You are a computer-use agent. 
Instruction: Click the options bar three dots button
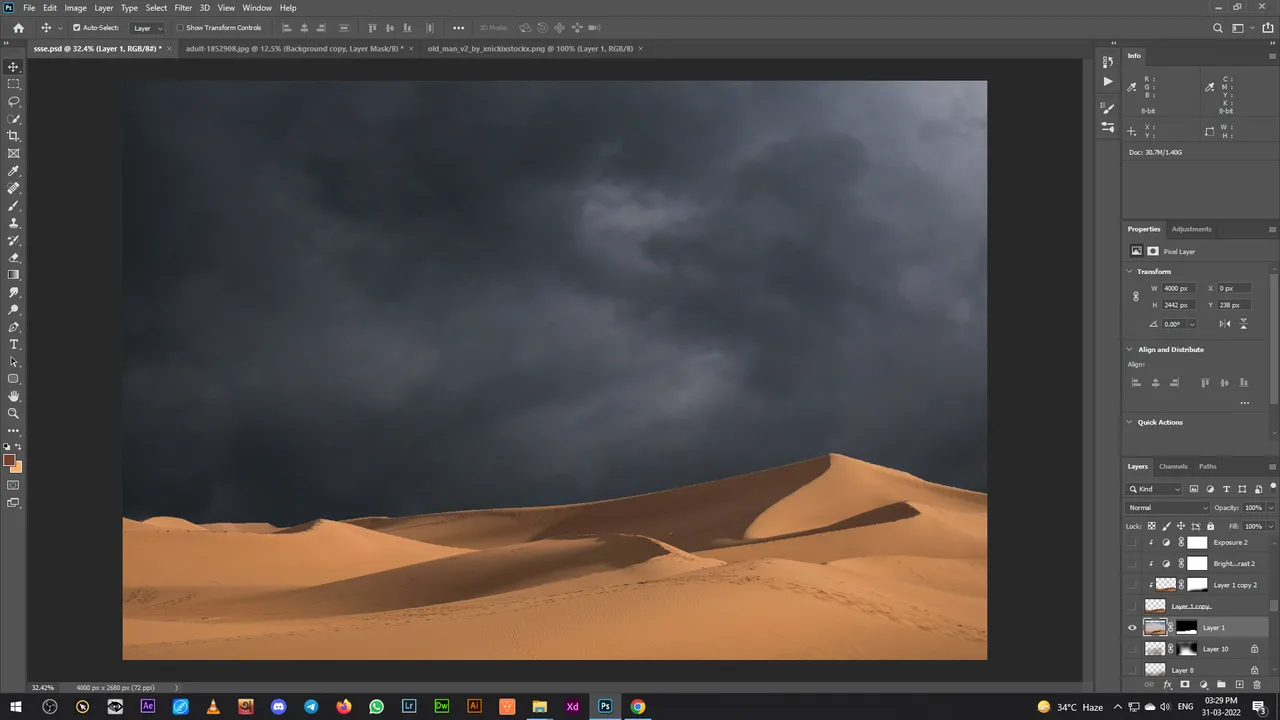(x=458, y=28)
